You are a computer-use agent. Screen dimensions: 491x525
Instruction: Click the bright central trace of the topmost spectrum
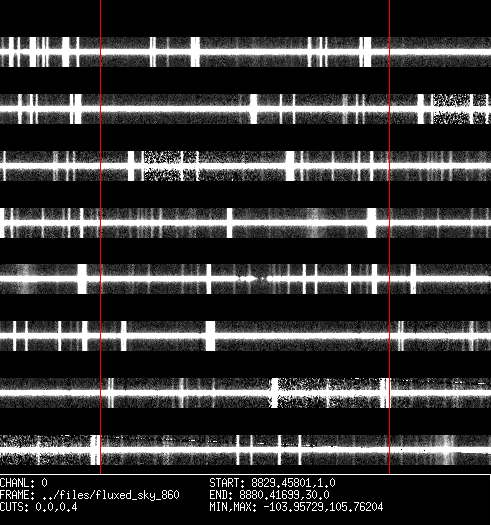pyautogui.click(x=246, y=52)
